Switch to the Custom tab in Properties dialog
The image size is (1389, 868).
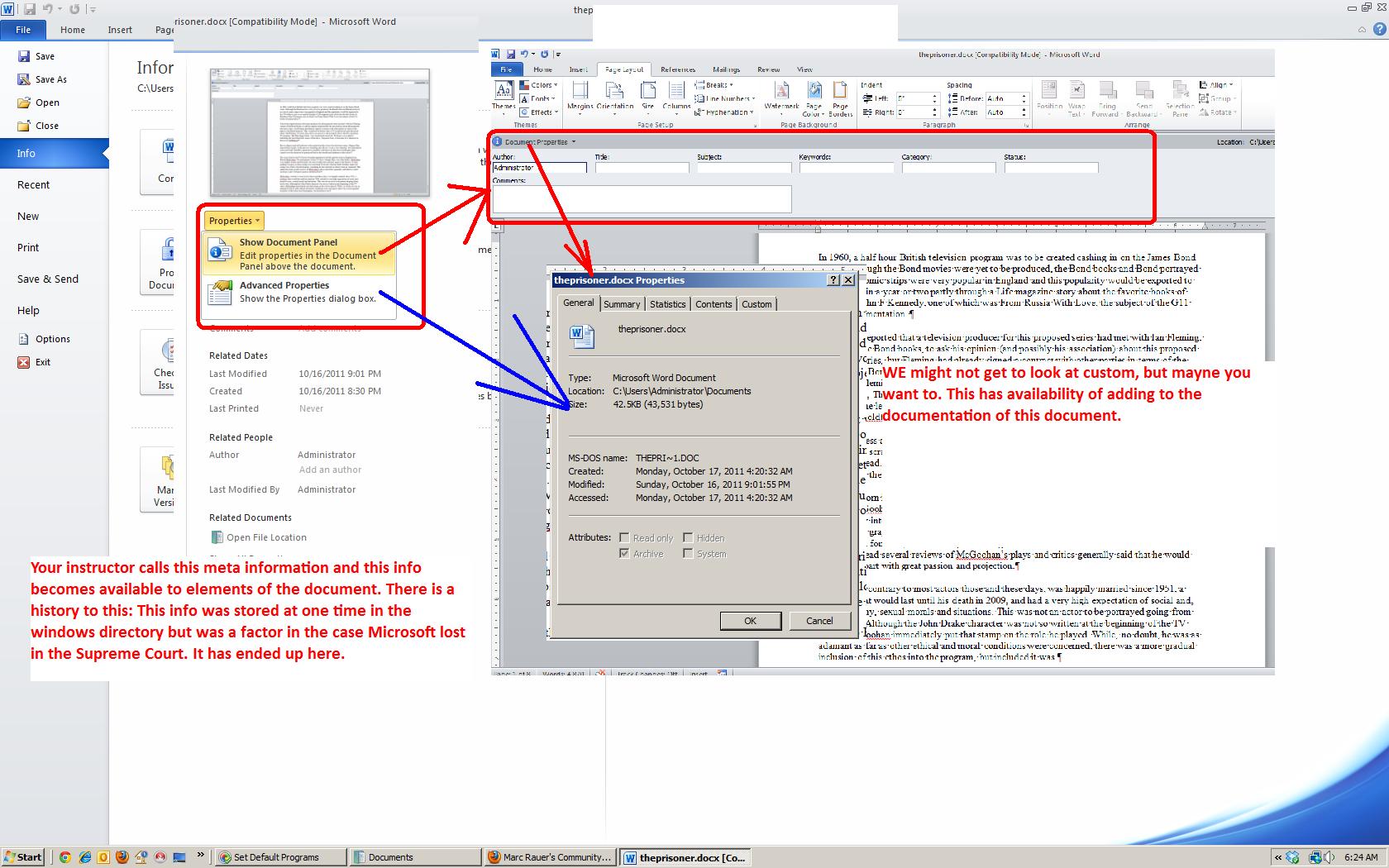757,304
